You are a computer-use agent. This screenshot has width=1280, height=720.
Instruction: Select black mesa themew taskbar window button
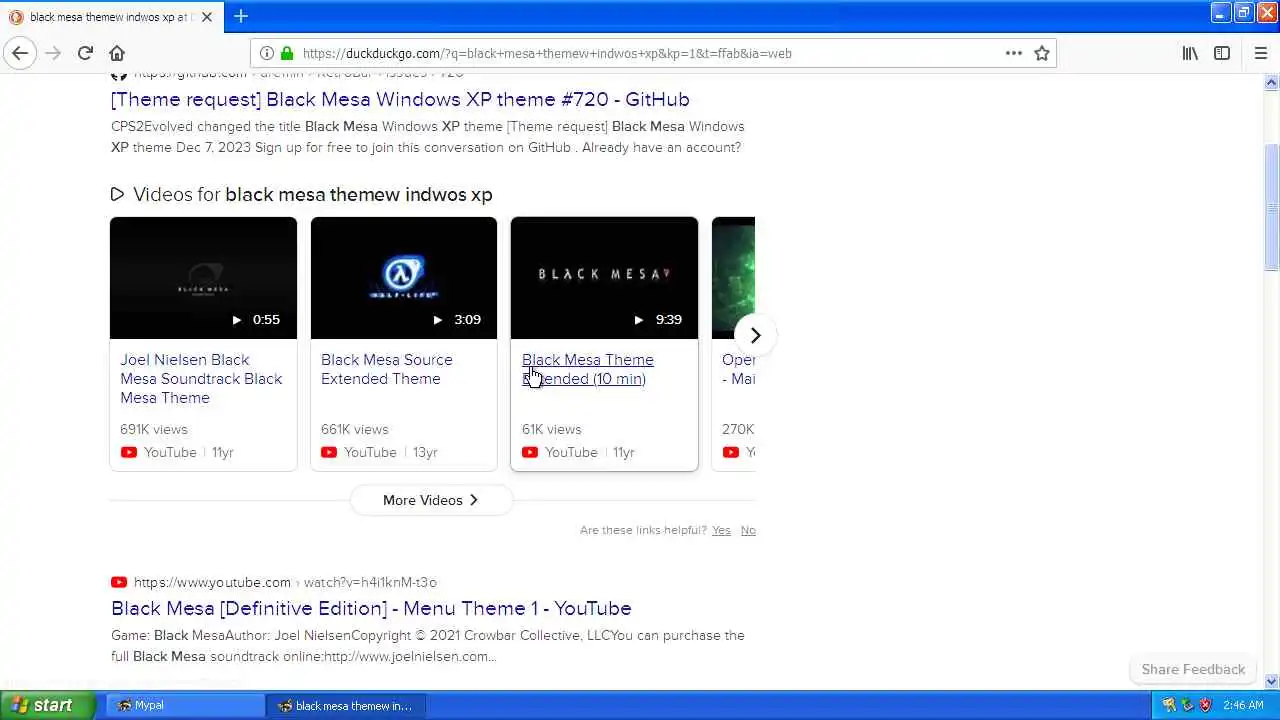coord(346,705)
